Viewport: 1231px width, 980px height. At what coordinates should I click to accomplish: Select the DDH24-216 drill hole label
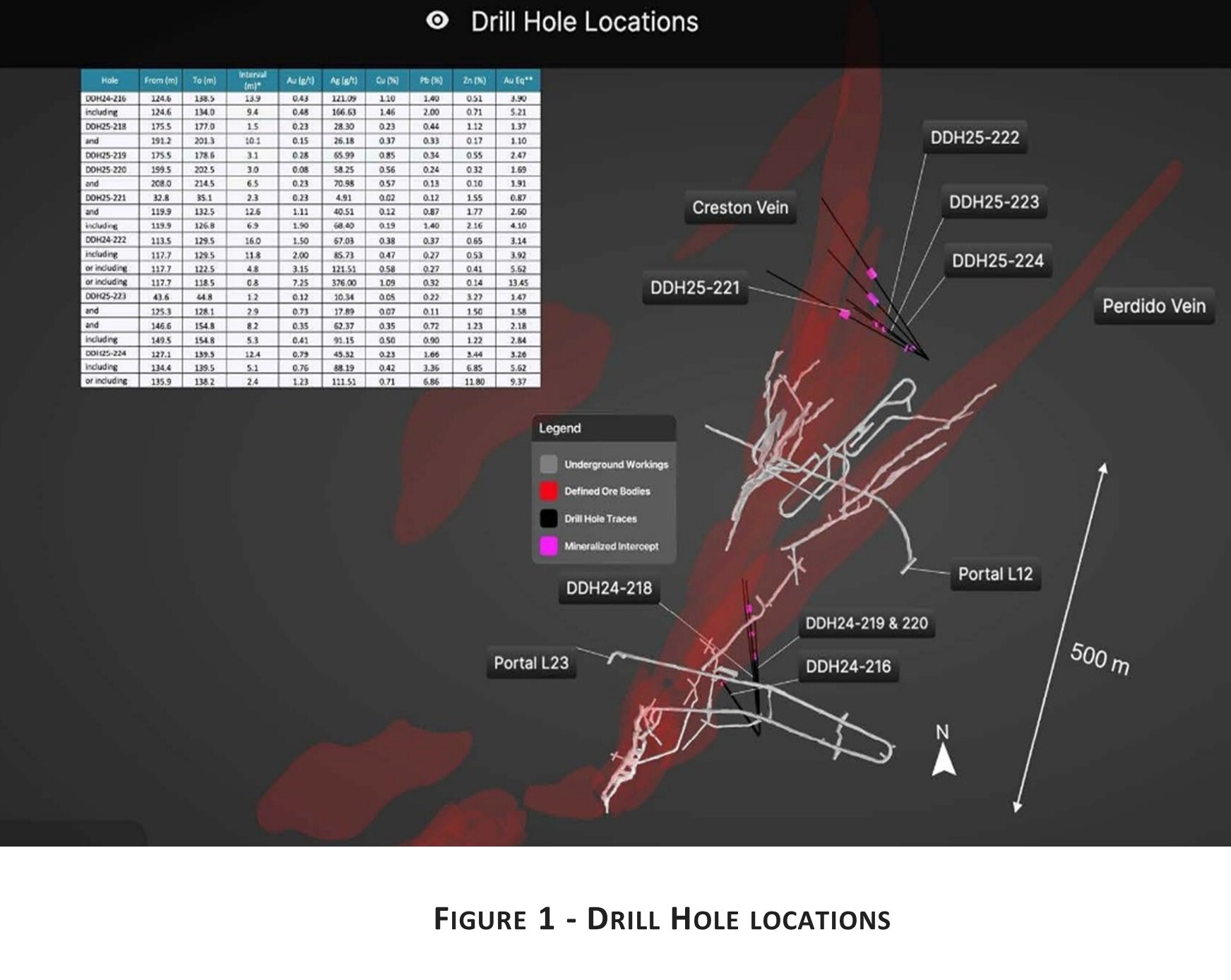coord(848,667)
